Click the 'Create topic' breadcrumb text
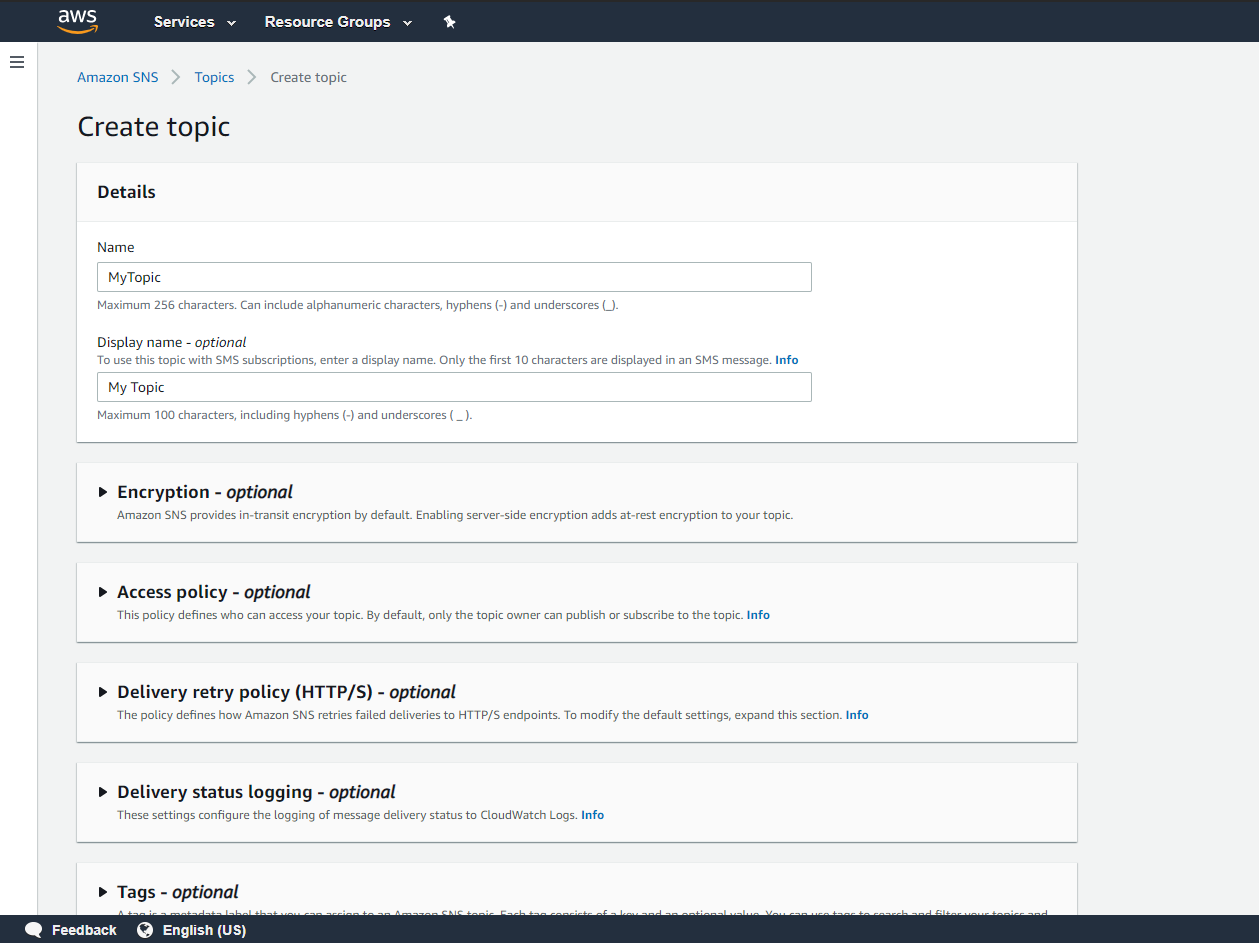The image size is (1259, 943). tap(309, 77)
